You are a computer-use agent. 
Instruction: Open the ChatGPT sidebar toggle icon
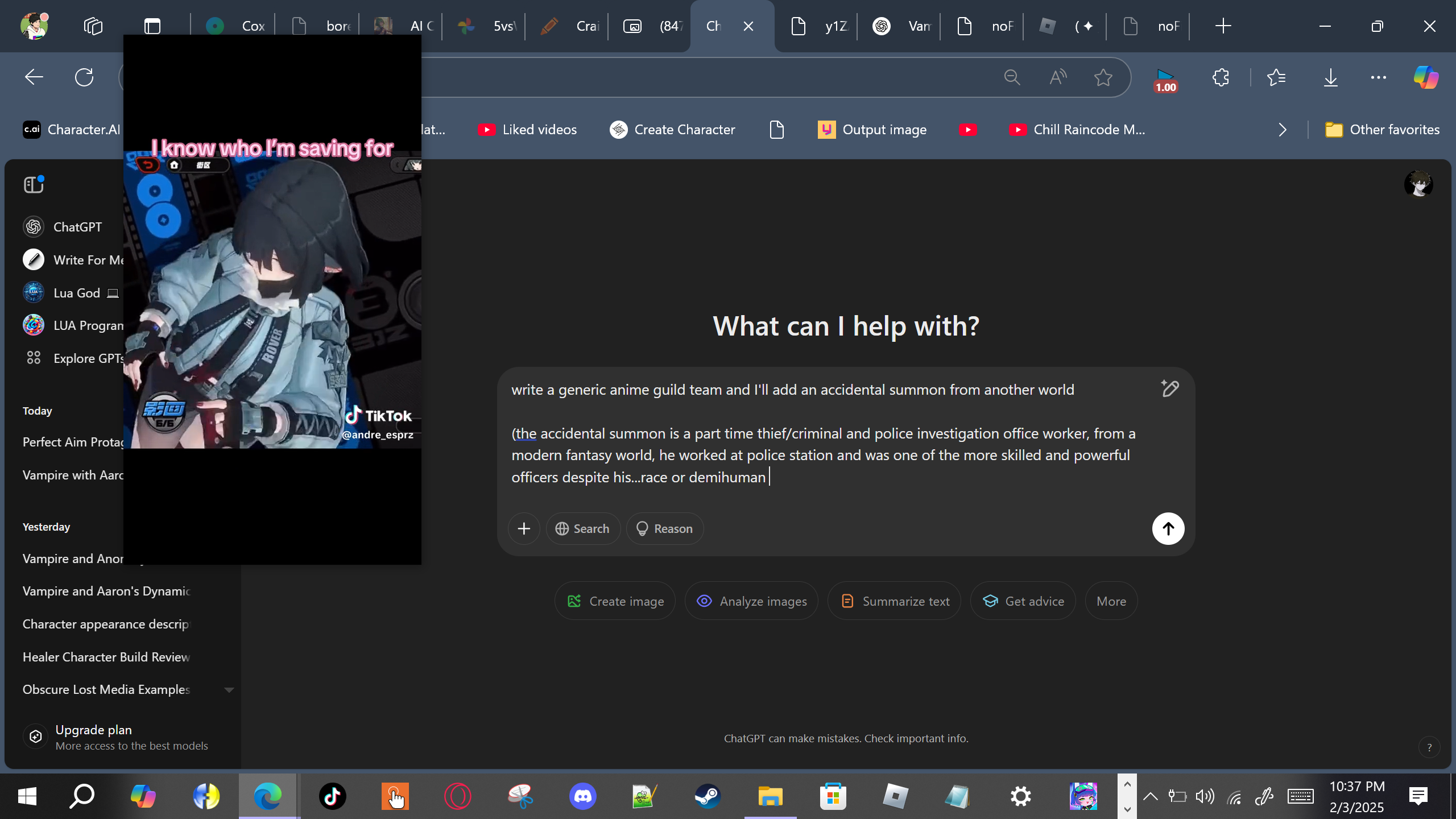tap(34, 184)
